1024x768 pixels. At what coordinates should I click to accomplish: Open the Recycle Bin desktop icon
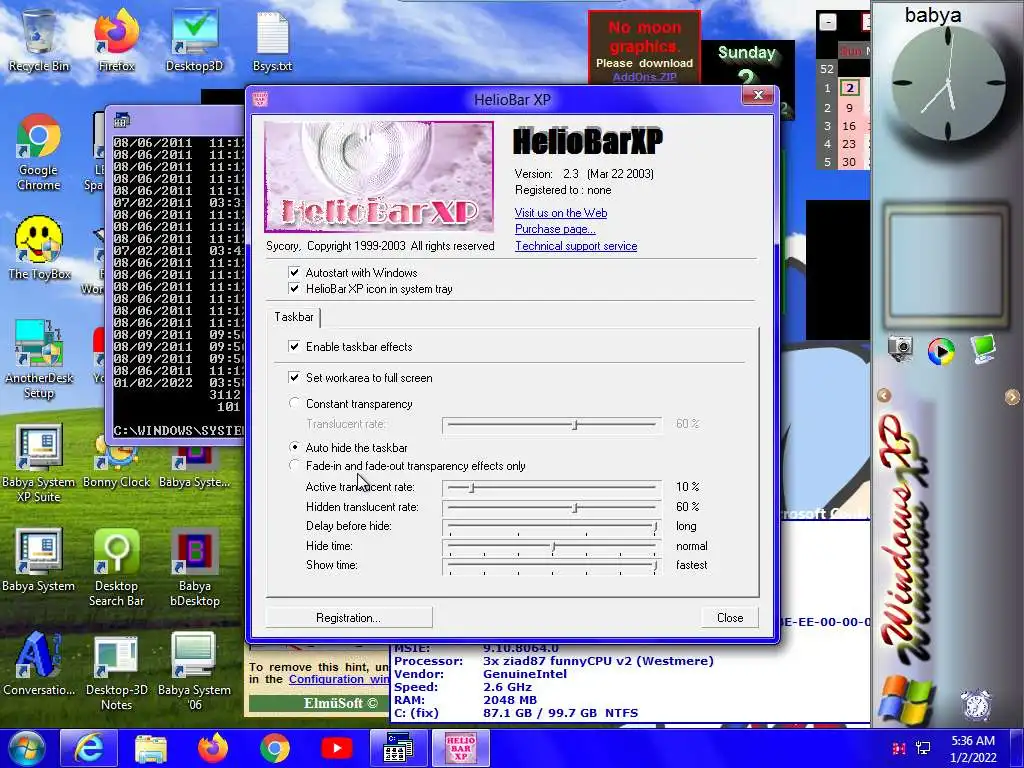click(x=39, y=40)
